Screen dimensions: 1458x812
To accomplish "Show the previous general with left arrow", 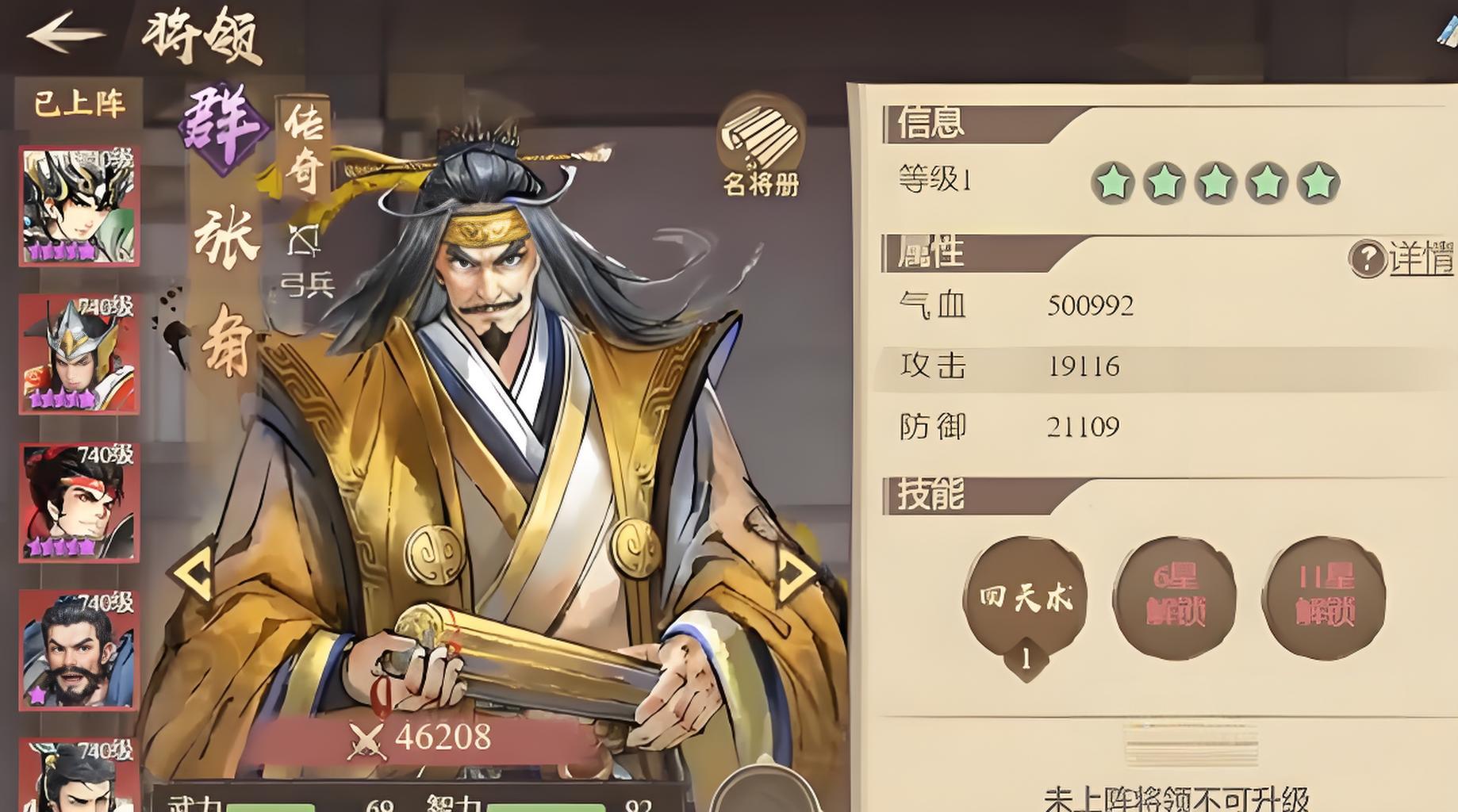I will tap(194, 571).
